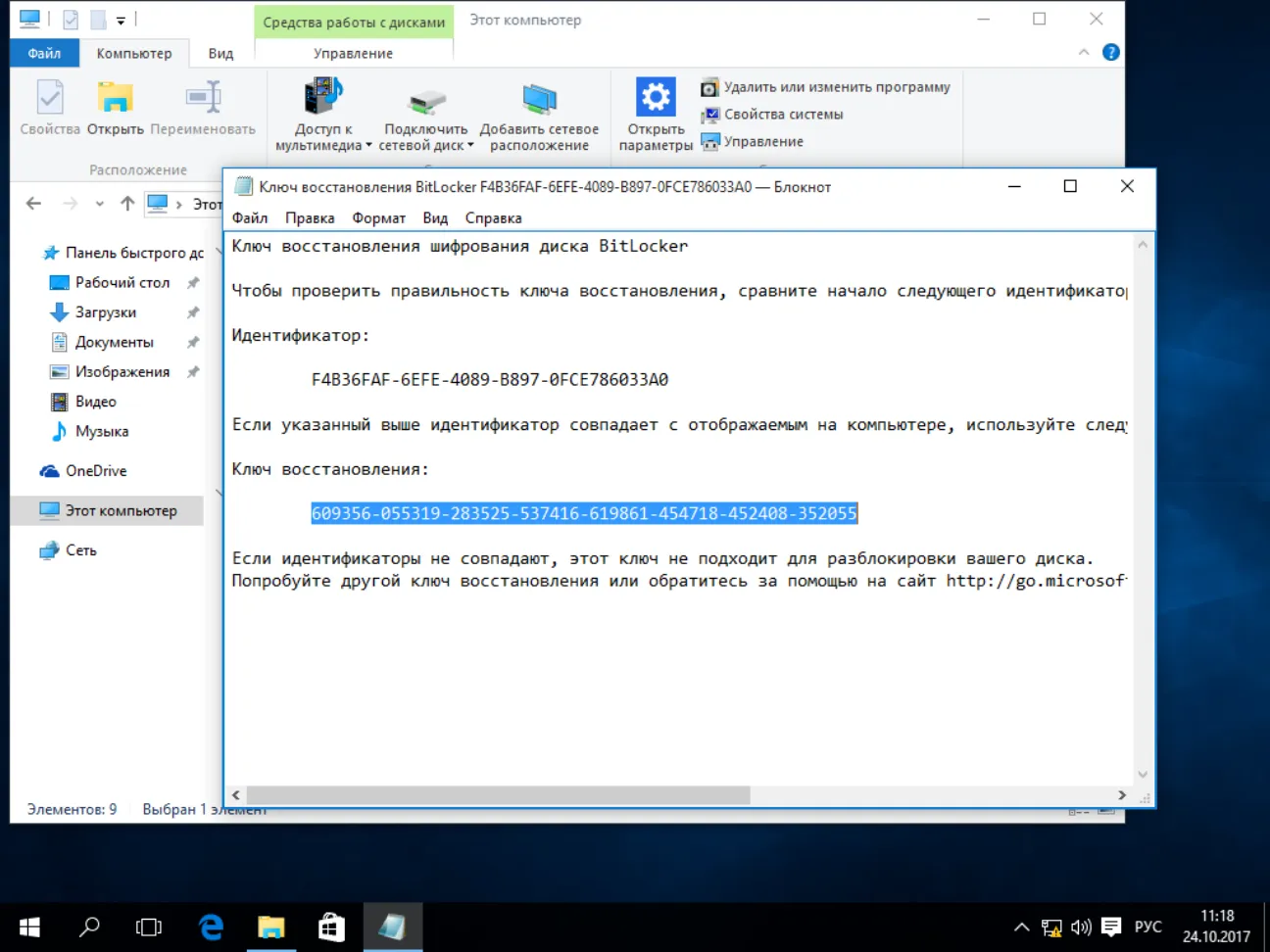Screen dimensions: 1270x952
Task: Open the Файл tab in Explorer
Action: pos(44,53)
